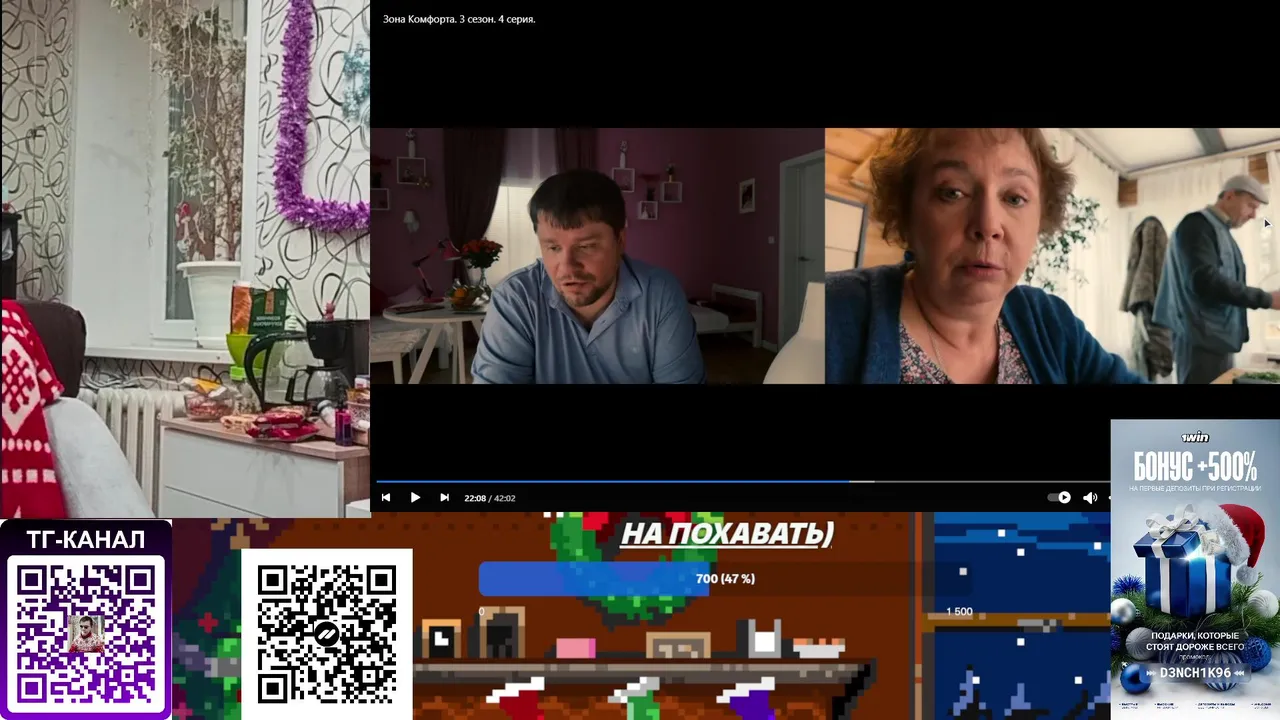The image size is (1280, 720).
Task: Mute the player volume
Action: coord(1090,498)
